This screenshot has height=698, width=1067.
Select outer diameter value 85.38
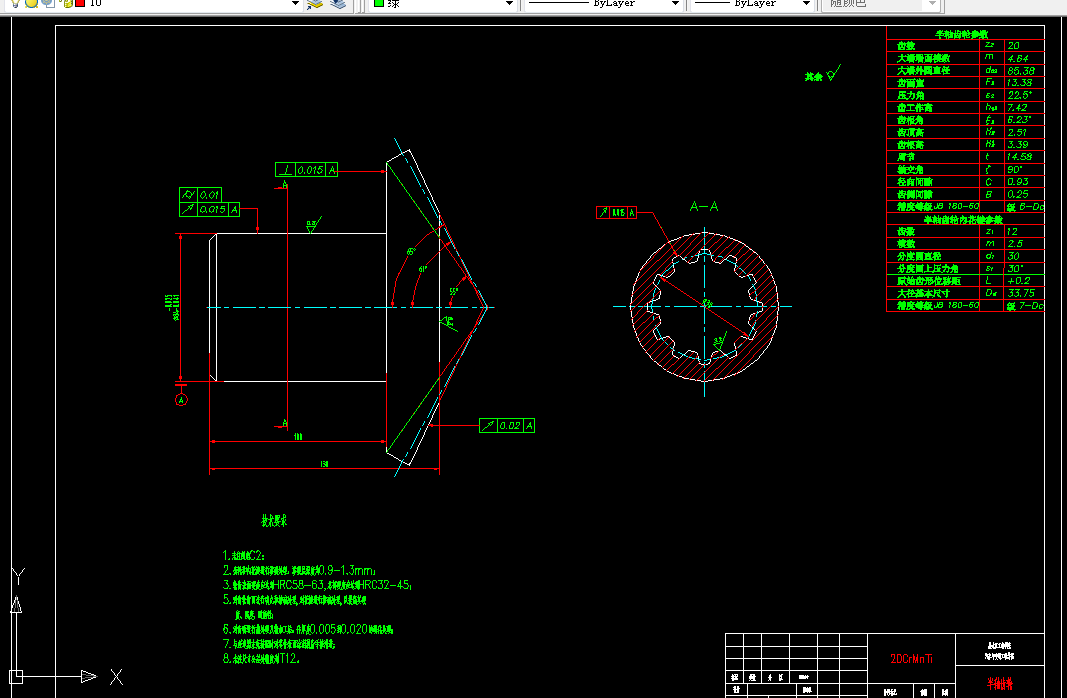coord(1021,70)
